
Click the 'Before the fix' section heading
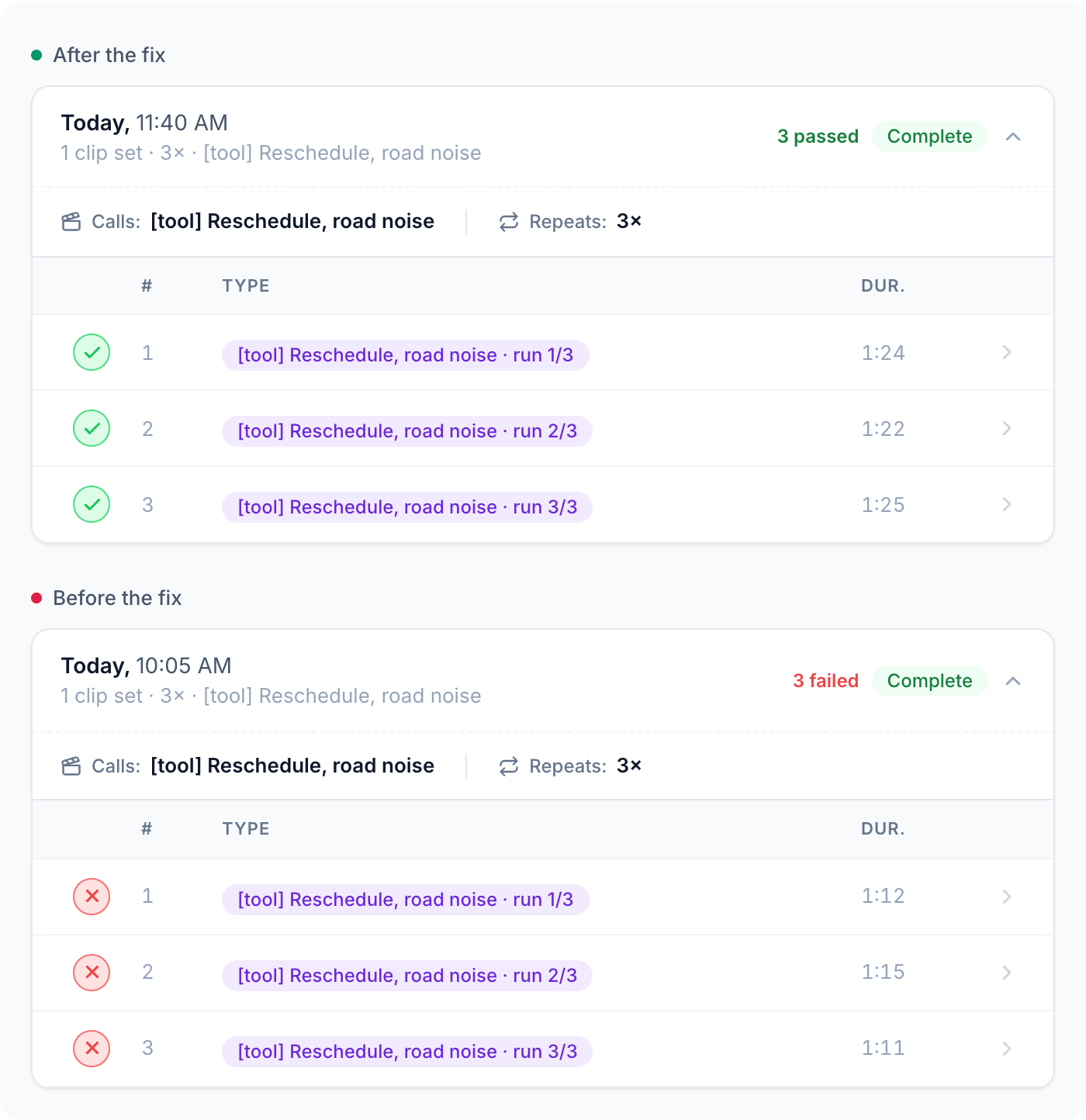tap(117, 598)
